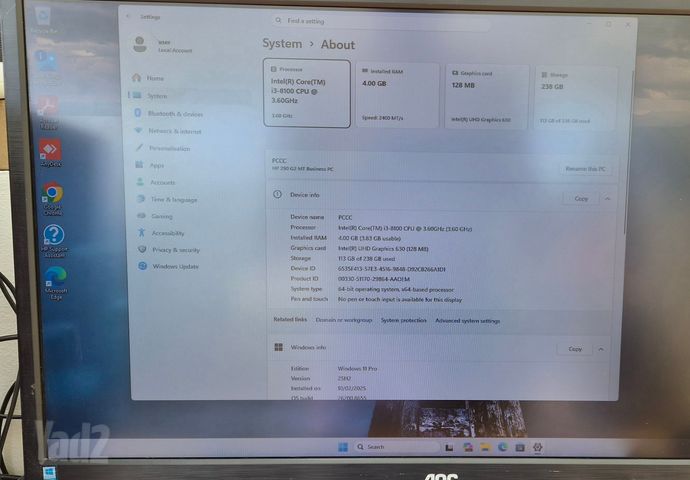
Task: Copy the Device info details
Action: pos(581,198)
